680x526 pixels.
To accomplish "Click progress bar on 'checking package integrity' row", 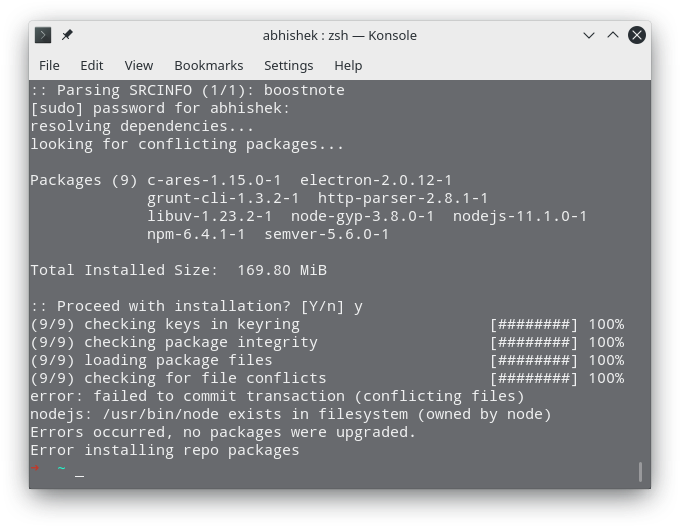I will (x=534, y=343).
